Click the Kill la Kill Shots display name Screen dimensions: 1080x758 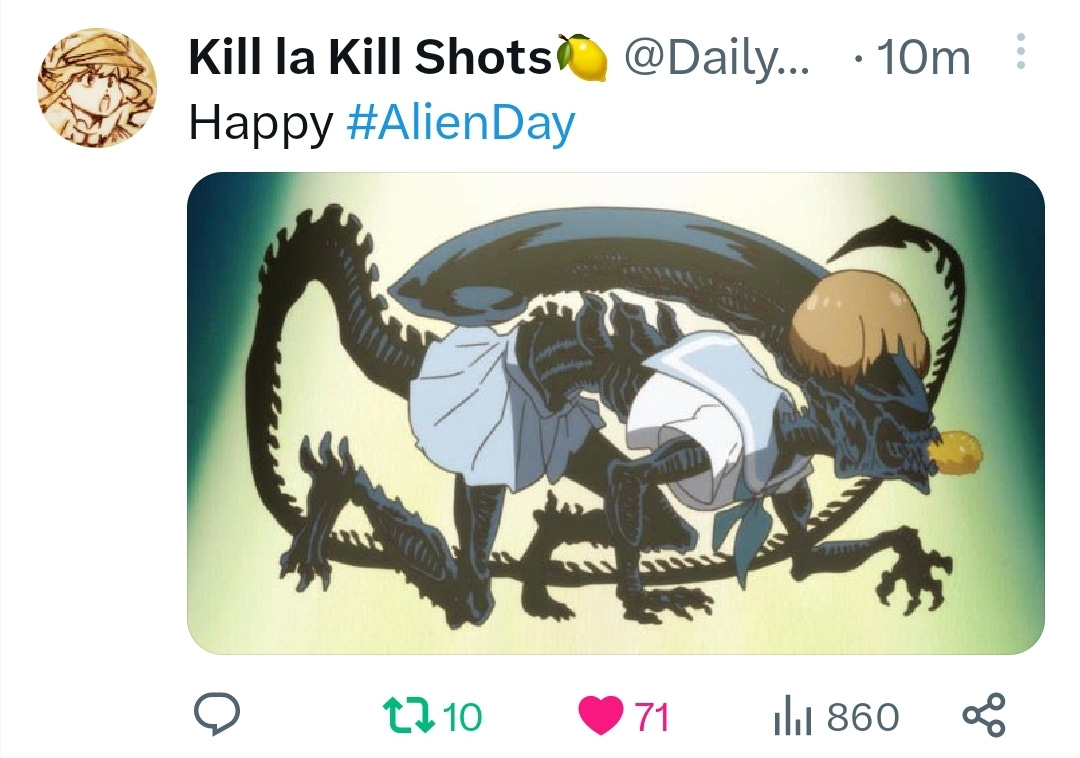[x=370, y=56]
